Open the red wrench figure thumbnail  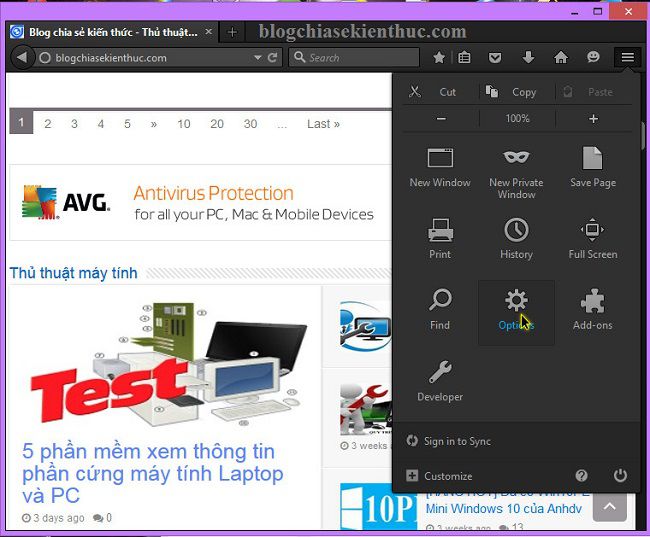(x=365, y=409)
